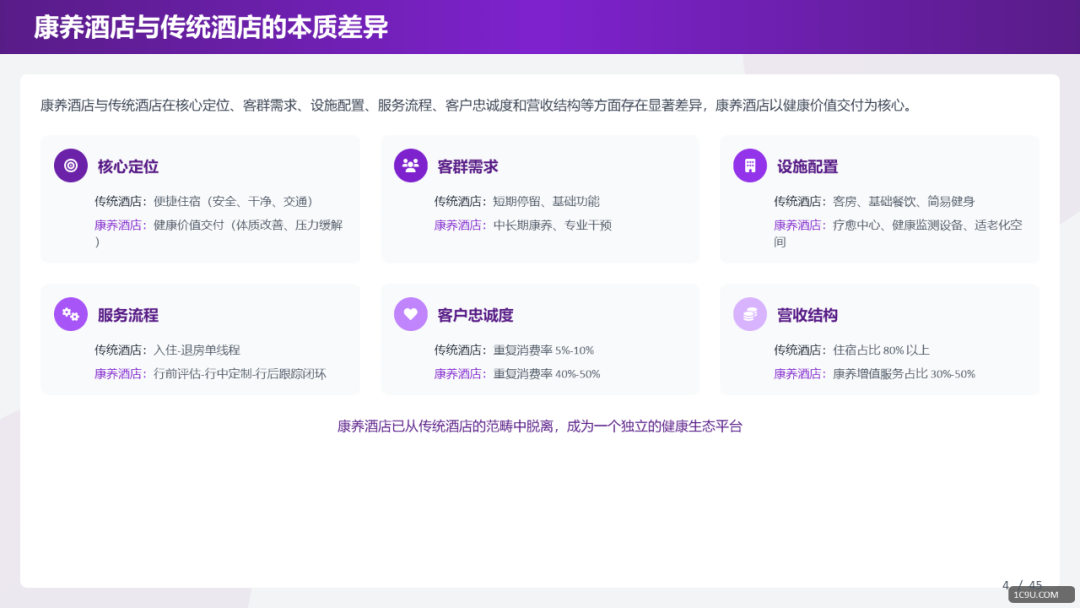Select the 设施配置 building icon
Viewport: 1080px width, 608px height.
click(x=749, y=165)
